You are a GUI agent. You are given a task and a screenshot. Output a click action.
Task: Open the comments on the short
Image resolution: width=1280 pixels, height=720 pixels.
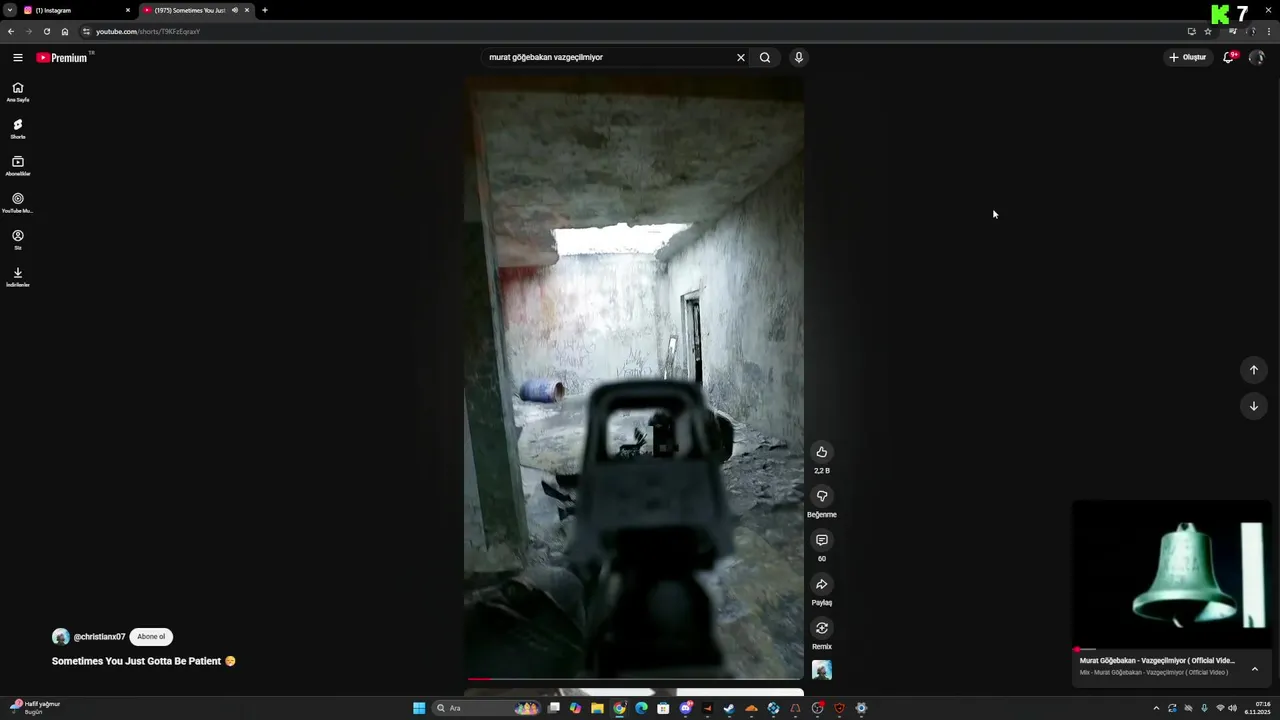pyautogui.click(x=822, y=540)
